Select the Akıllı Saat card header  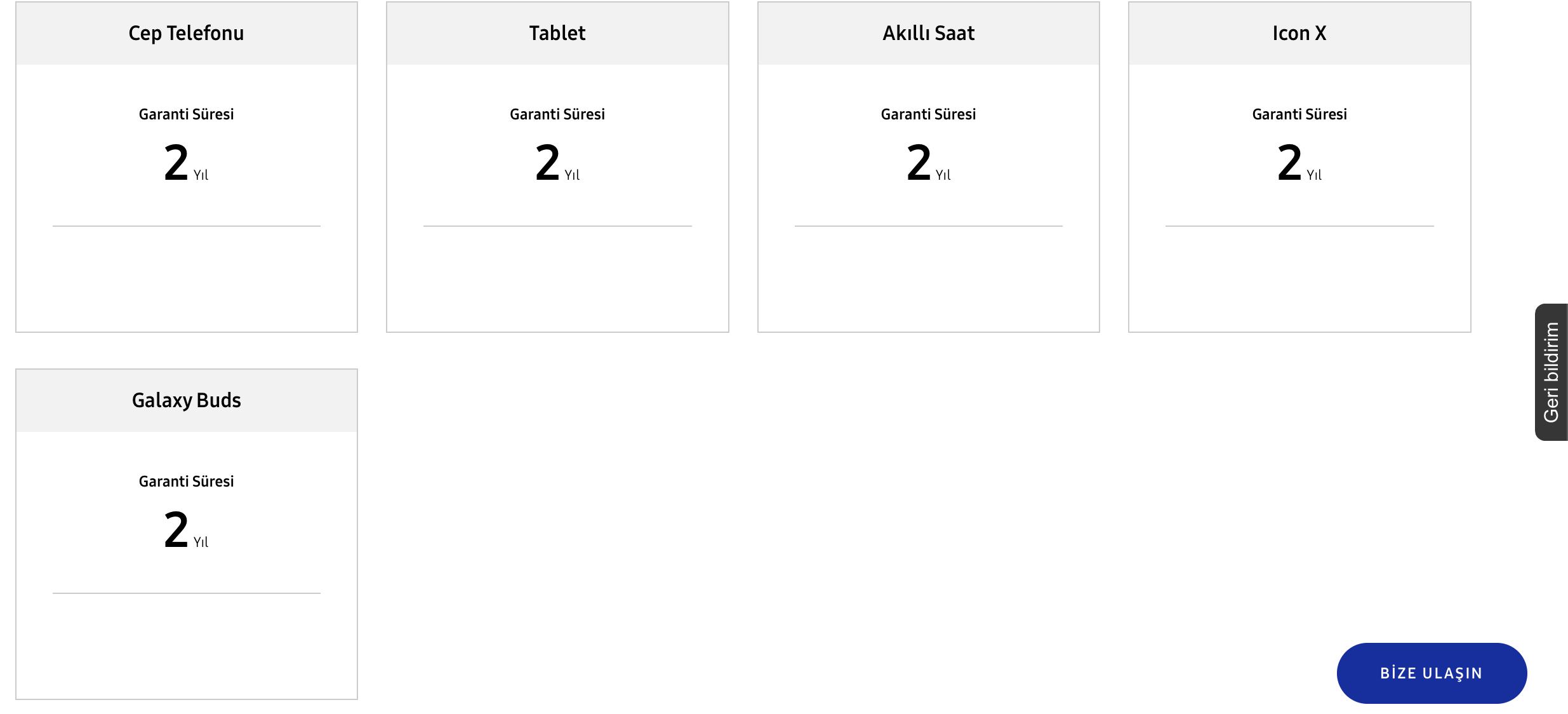[928, 33]
